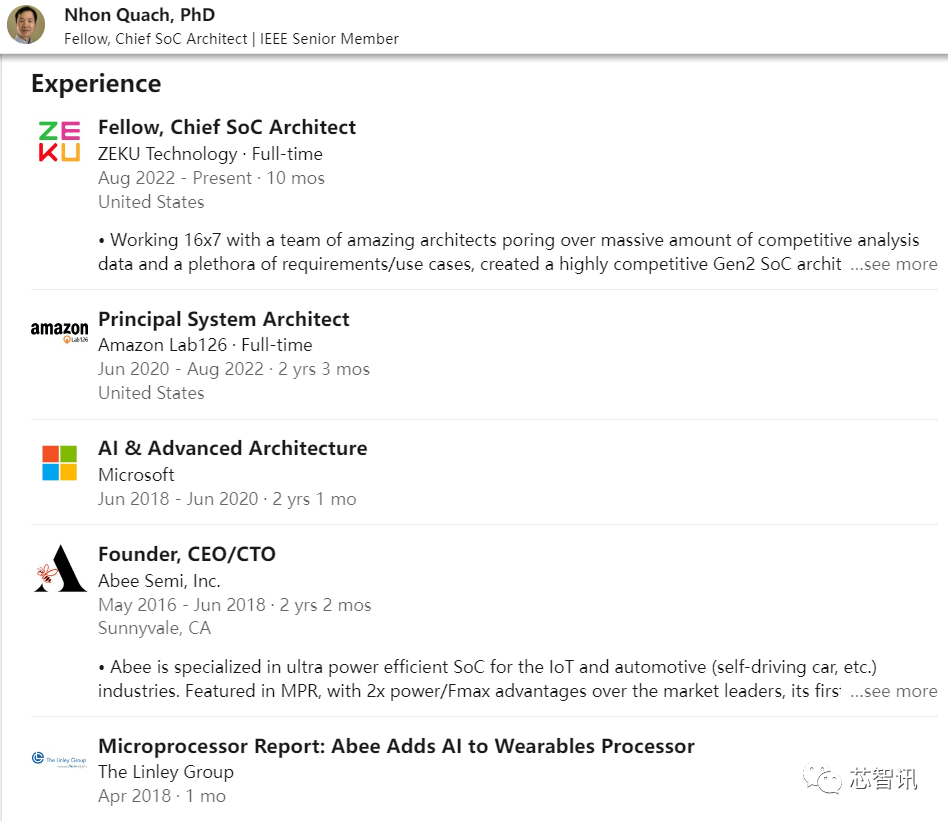
Task: Click the WeChat watermark icon
Action: 822,778
